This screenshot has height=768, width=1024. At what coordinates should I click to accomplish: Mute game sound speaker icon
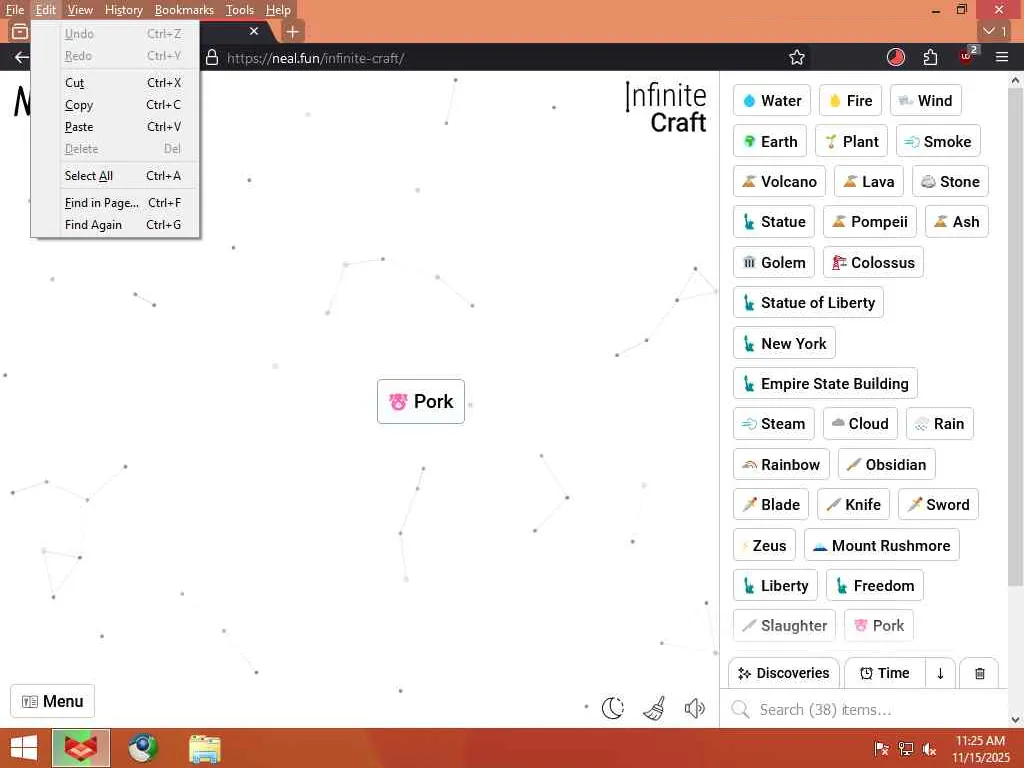pos(695,708)
